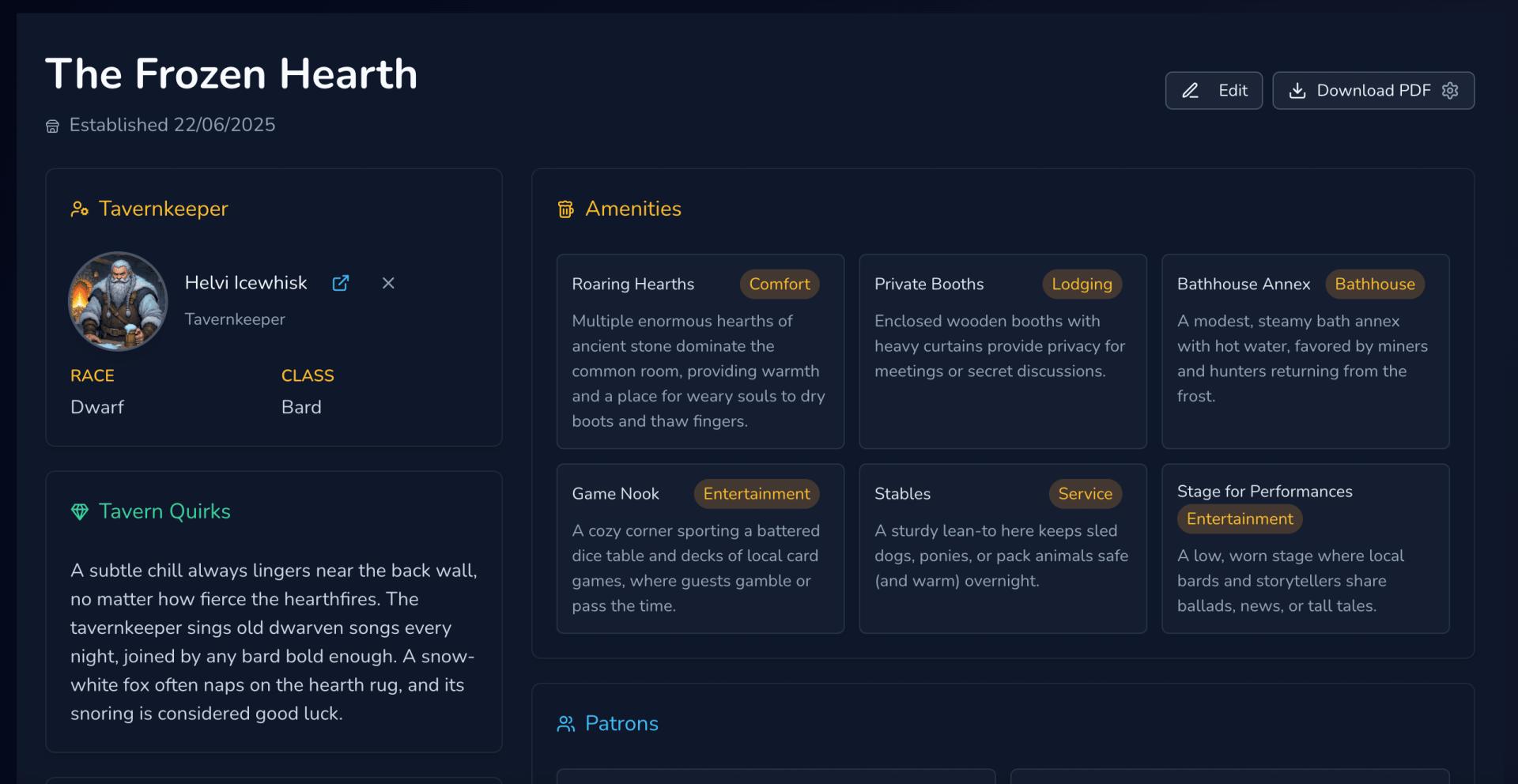The width and height of the screenshot is (1518, 784).
Task: Click Helvi Icewhisk portrait thumbnail
Action: click(x=118, y=301)
